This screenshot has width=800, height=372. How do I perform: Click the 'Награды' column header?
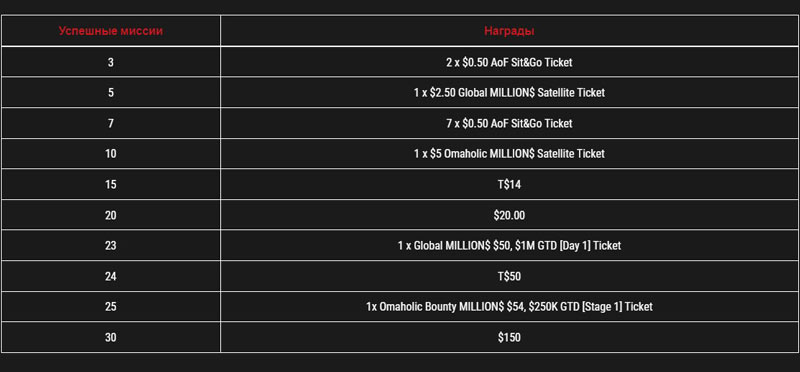point(509,31)
